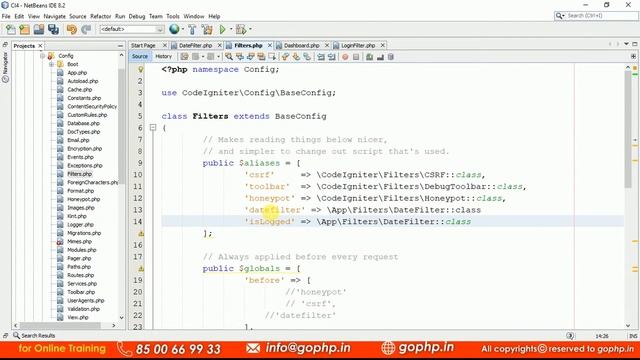The width and height of the screenshot is (640, 360).
Task: Select Database.php in Projects tree
Action: [83, 123]
